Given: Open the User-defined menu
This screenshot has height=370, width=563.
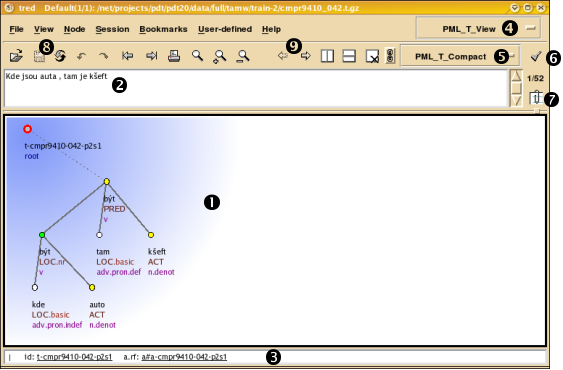Looking at the screenshot, I should pyautogui.click(x=225, y=29).
